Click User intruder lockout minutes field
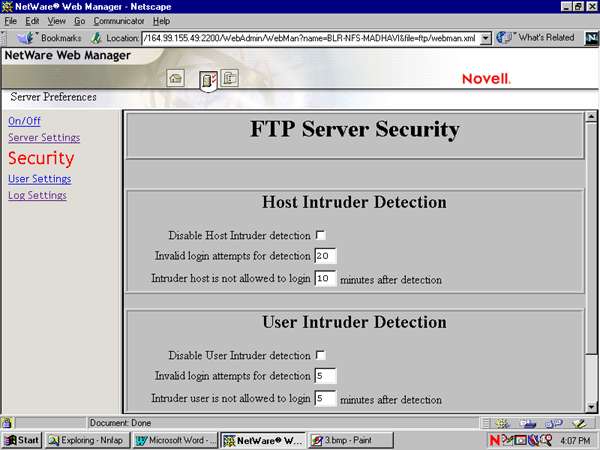 point(325,398)
